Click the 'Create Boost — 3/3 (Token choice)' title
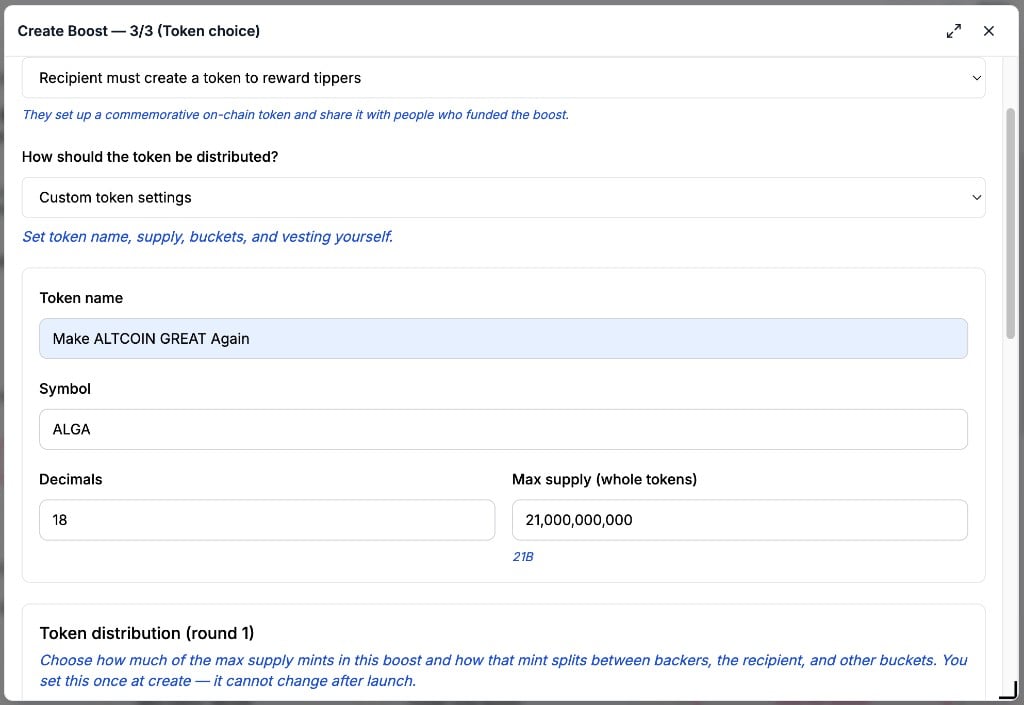1024x705 pixels. [x=138, y=31]
